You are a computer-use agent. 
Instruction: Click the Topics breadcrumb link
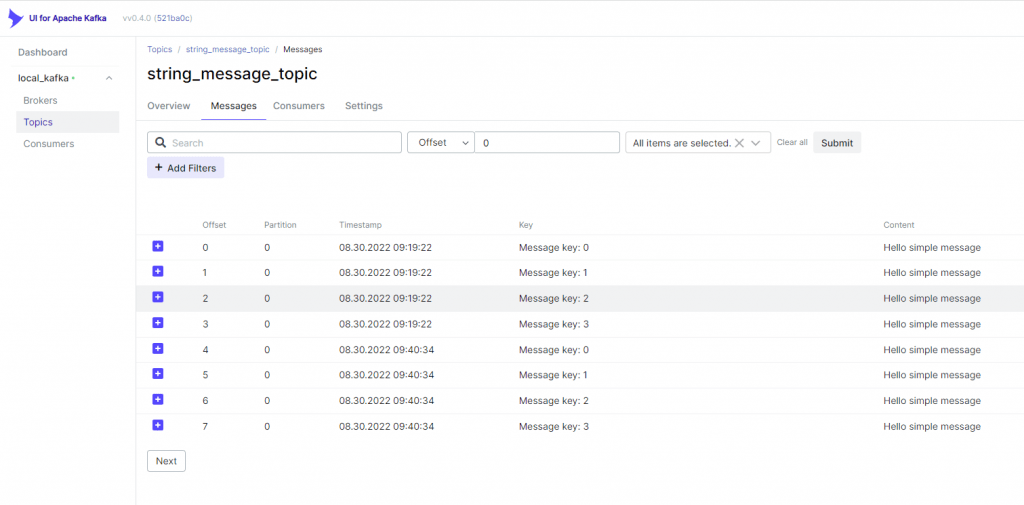coord(159,50)
